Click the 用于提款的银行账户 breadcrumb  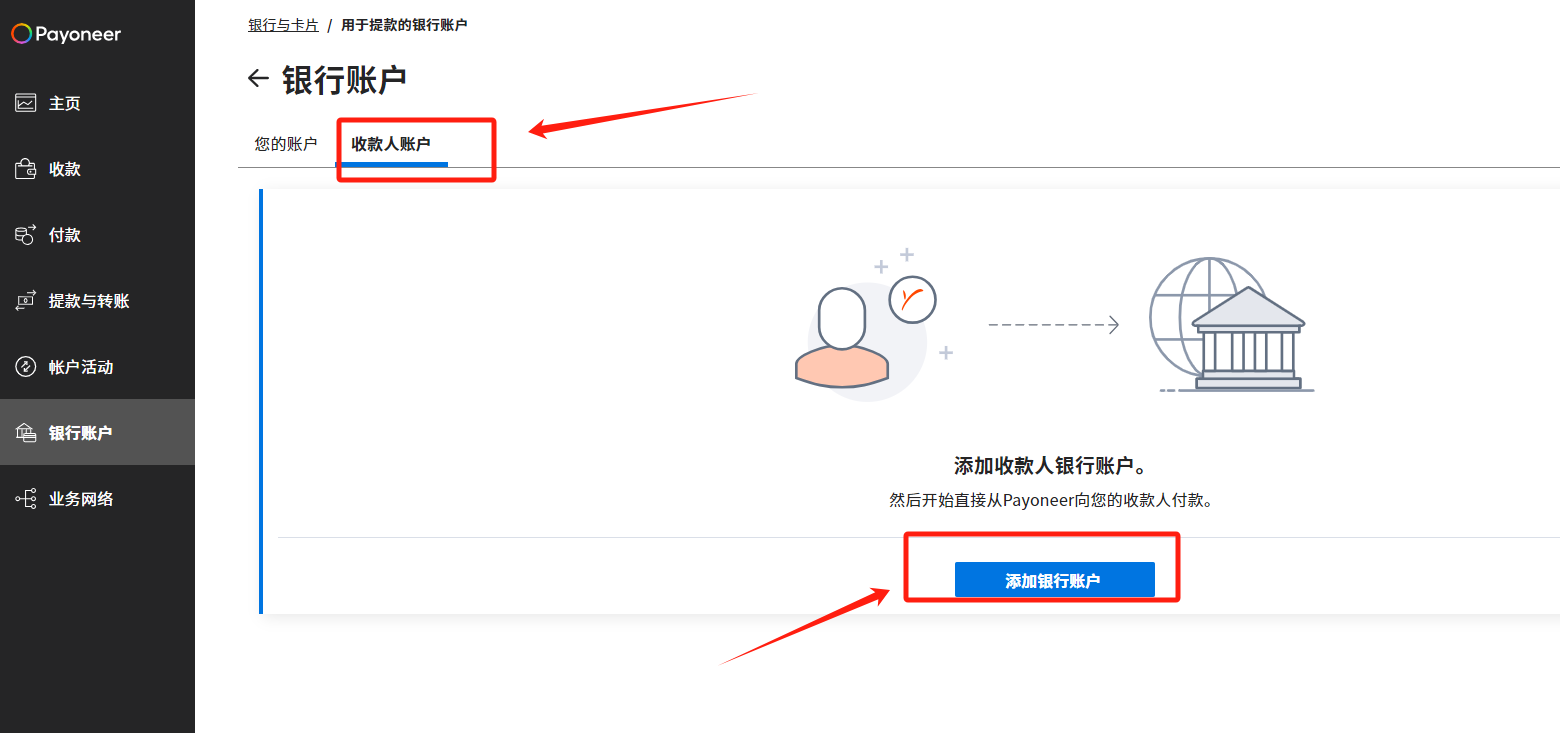(404, 25)
